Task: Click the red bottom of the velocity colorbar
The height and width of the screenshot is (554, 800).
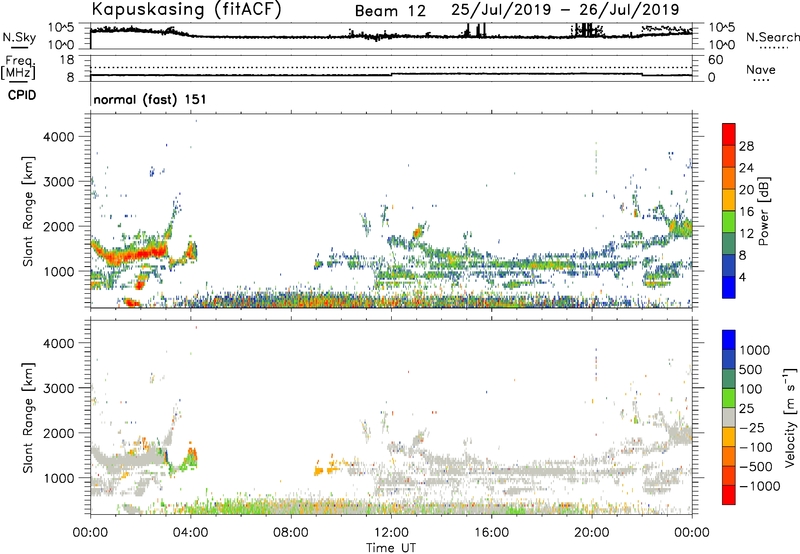Action: pyautogui.click(x=729, y=495)
